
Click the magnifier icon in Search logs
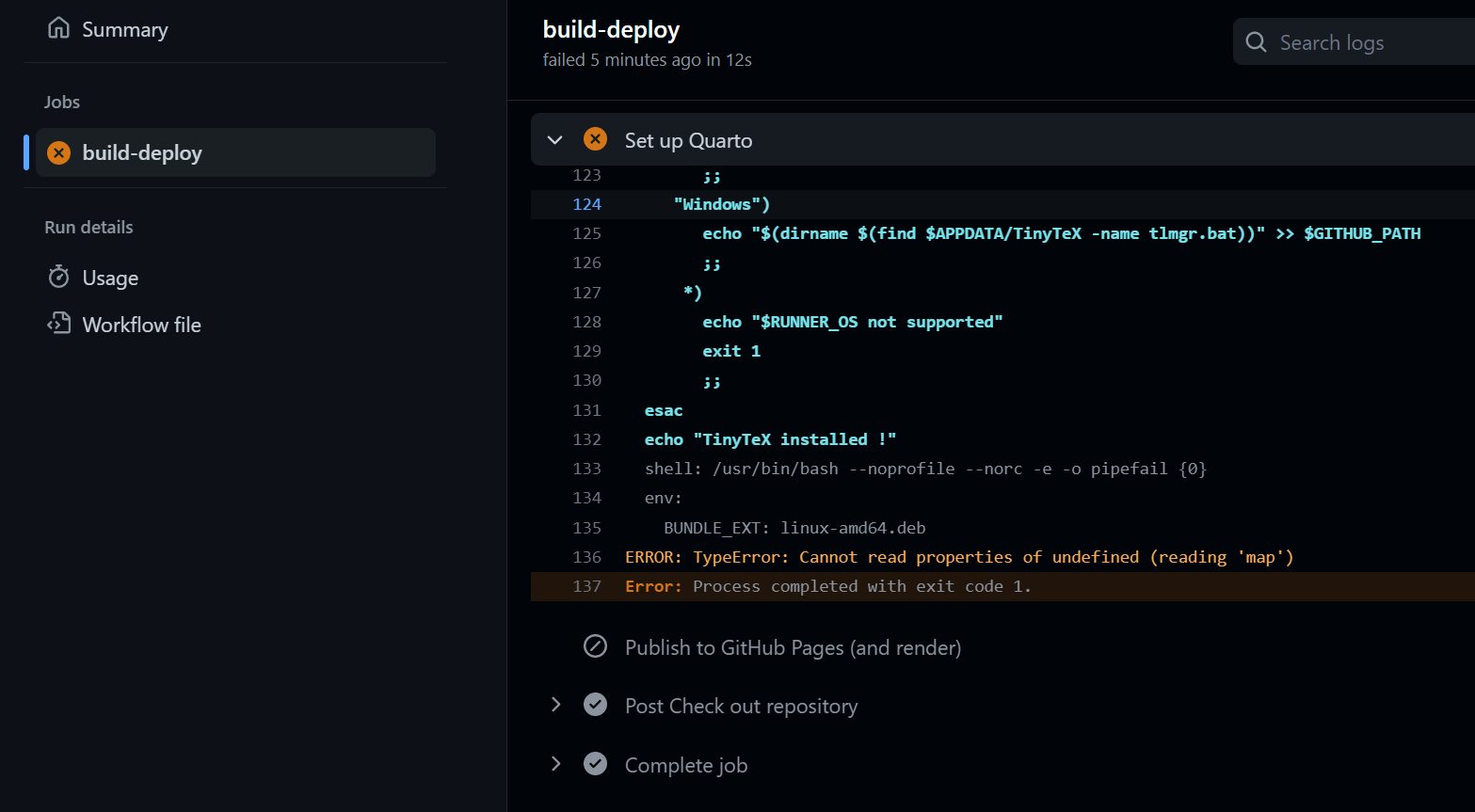1256,42
